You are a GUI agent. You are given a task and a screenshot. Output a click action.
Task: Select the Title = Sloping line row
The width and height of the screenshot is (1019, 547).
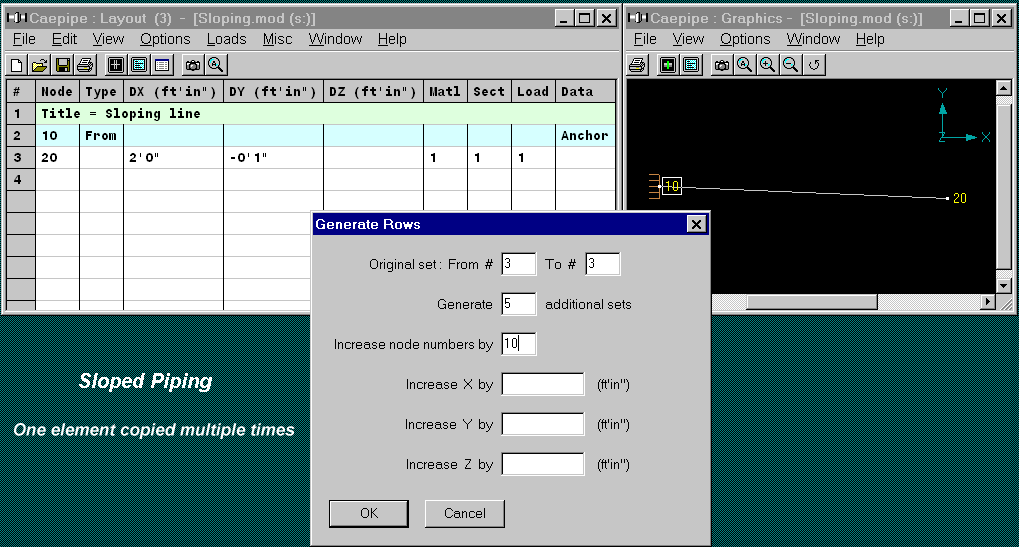point(325,114)
